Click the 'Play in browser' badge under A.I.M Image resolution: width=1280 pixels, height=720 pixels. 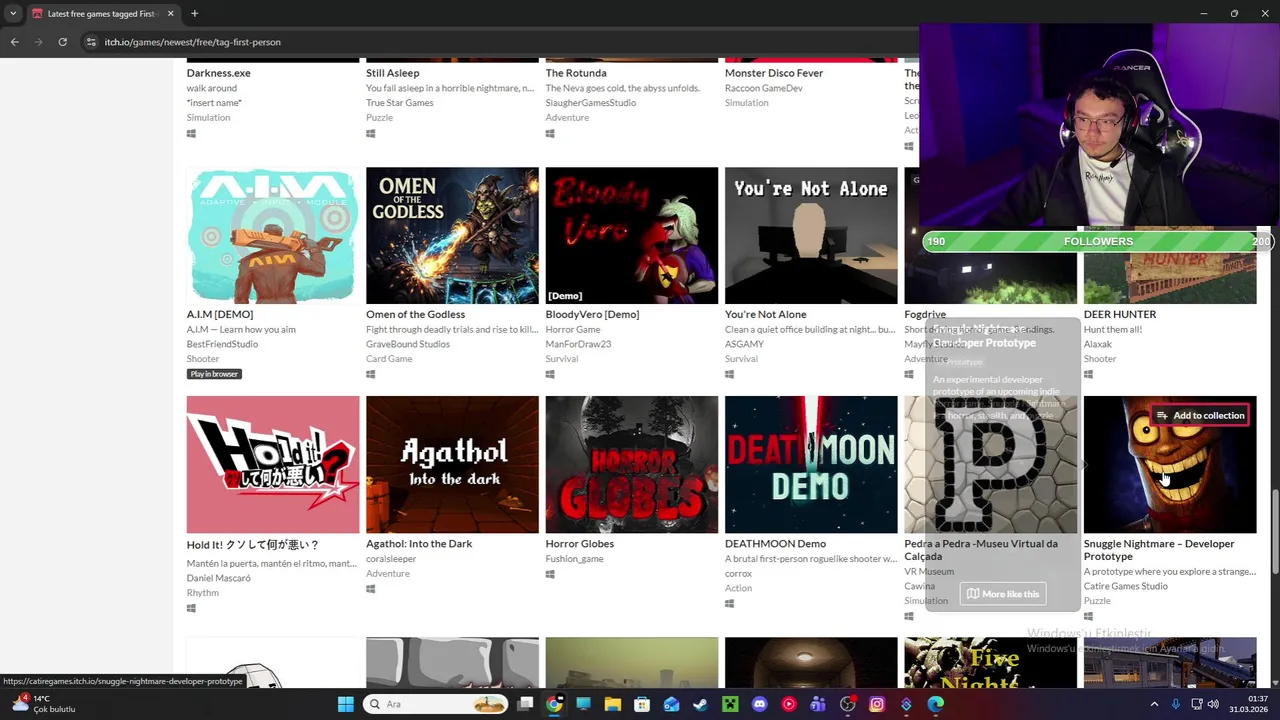coord(214,374)
